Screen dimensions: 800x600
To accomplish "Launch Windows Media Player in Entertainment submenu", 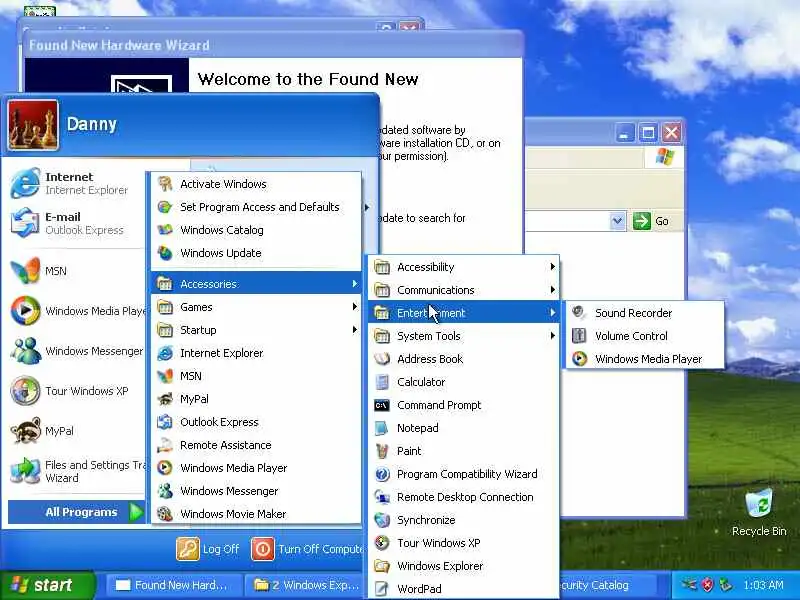I will pyautogui.click(x=645, y=359).
